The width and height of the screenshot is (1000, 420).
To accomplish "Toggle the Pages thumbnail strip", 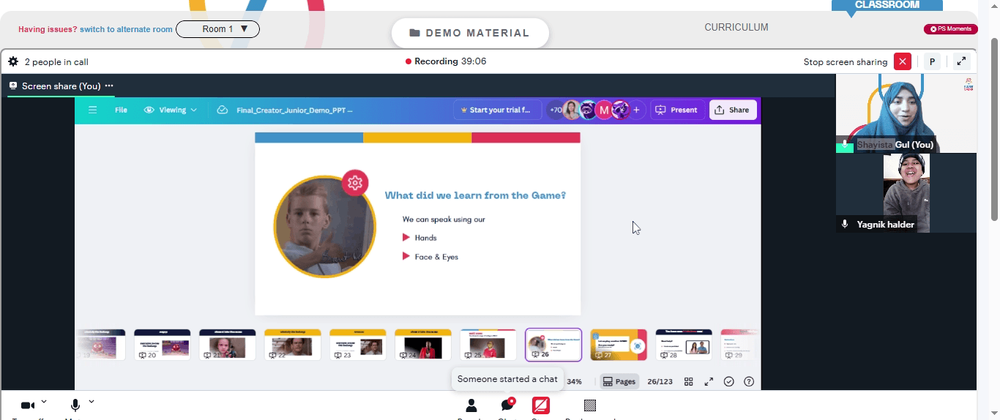I will (619, 381).
